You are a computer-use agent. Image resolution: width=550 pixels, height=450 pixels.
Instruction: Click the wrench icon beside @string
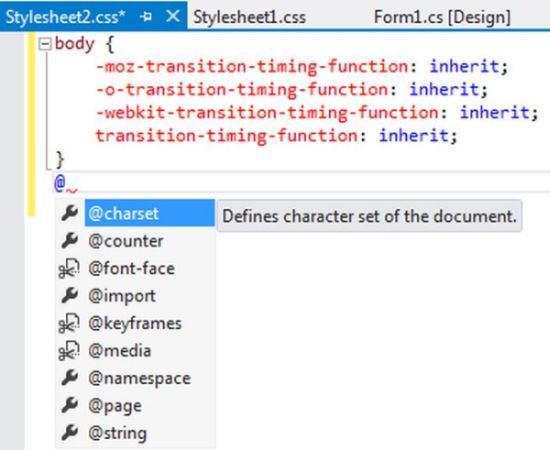point(69,432)
